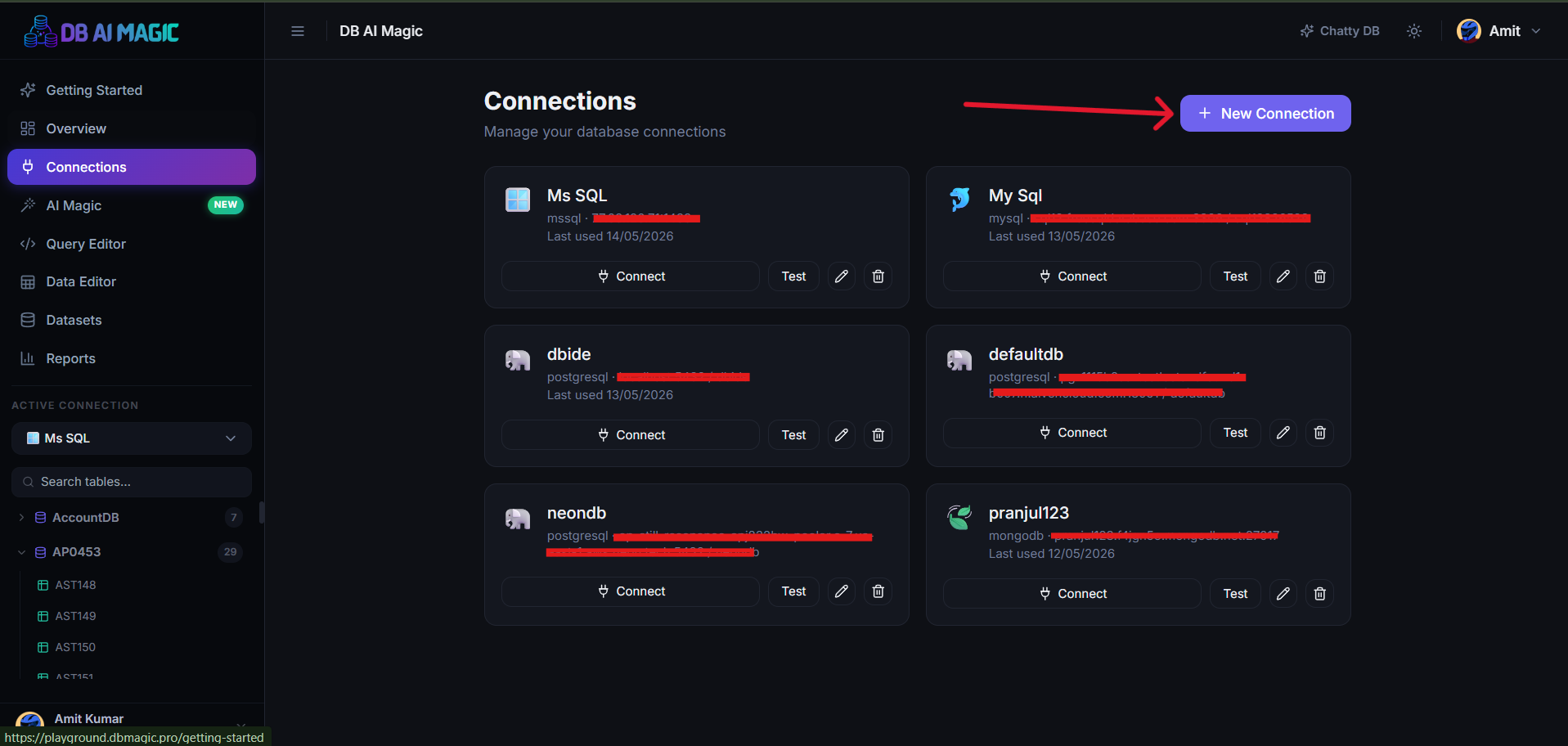
Task: Open Data Editor
Action: [132, 281]
